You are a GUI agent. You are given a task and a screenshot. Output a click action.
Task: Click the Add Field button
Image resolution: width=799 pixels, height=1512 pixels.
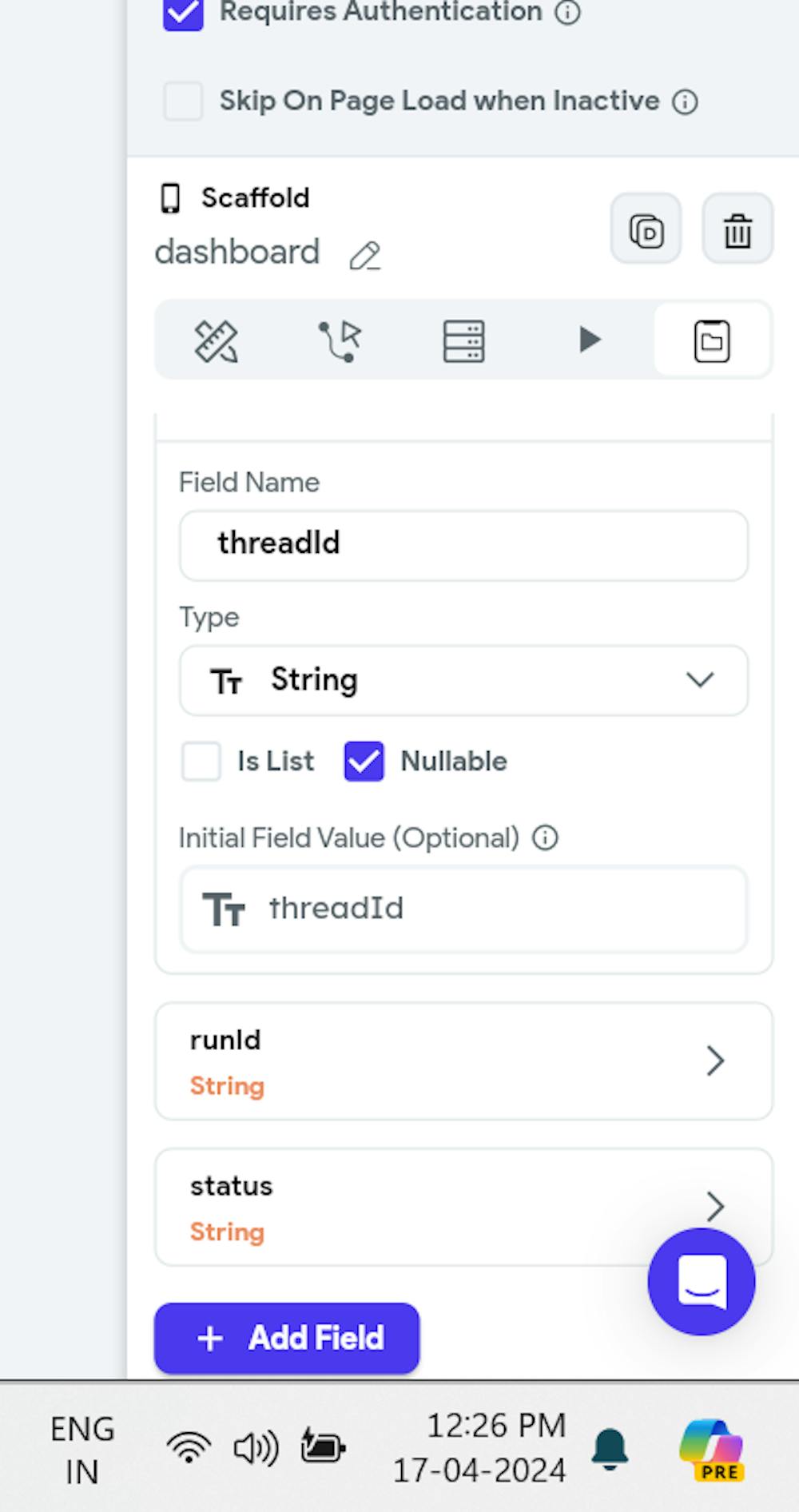pos(287,1338)
